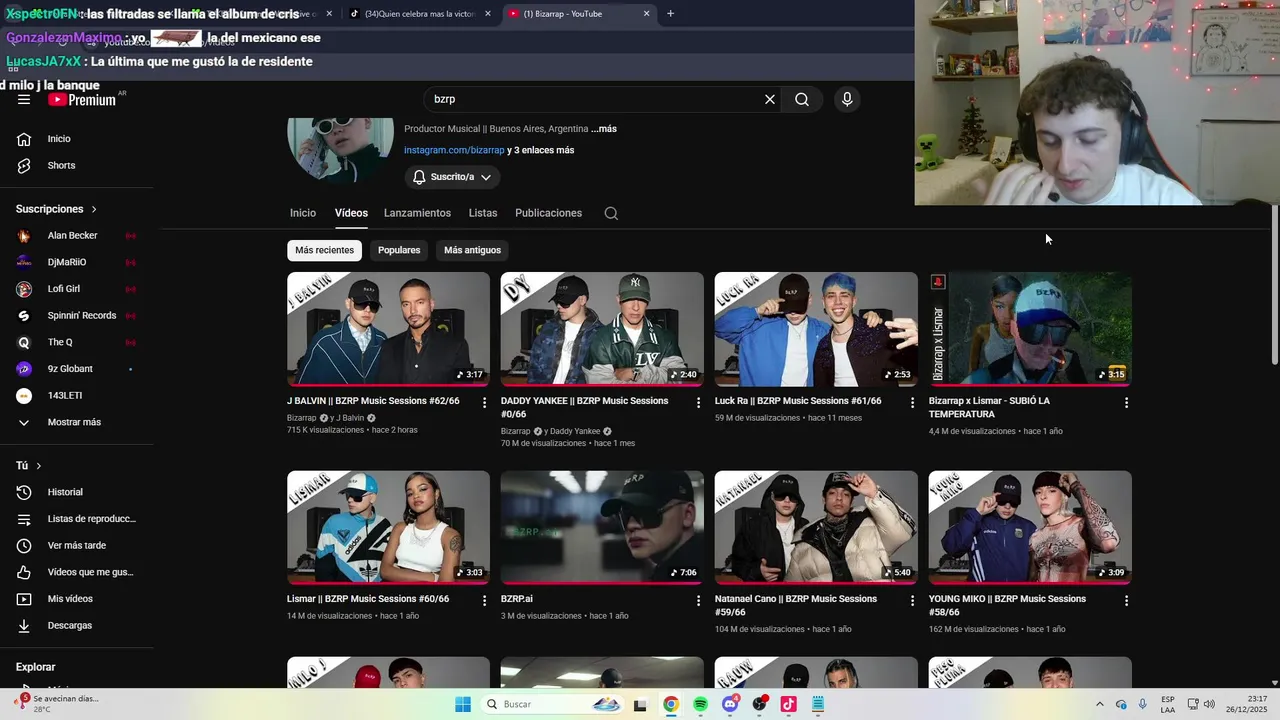The height and width of the screenshot is (720, 1280).
Task: Open Spotify from the taskbar
Action: point(700,704)
